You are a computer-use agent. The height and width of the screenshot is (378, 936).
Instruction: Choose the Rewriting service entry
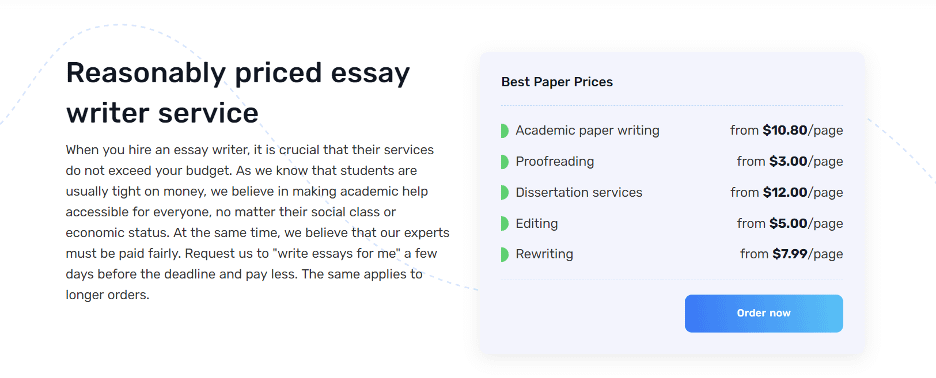click(544, 254)
